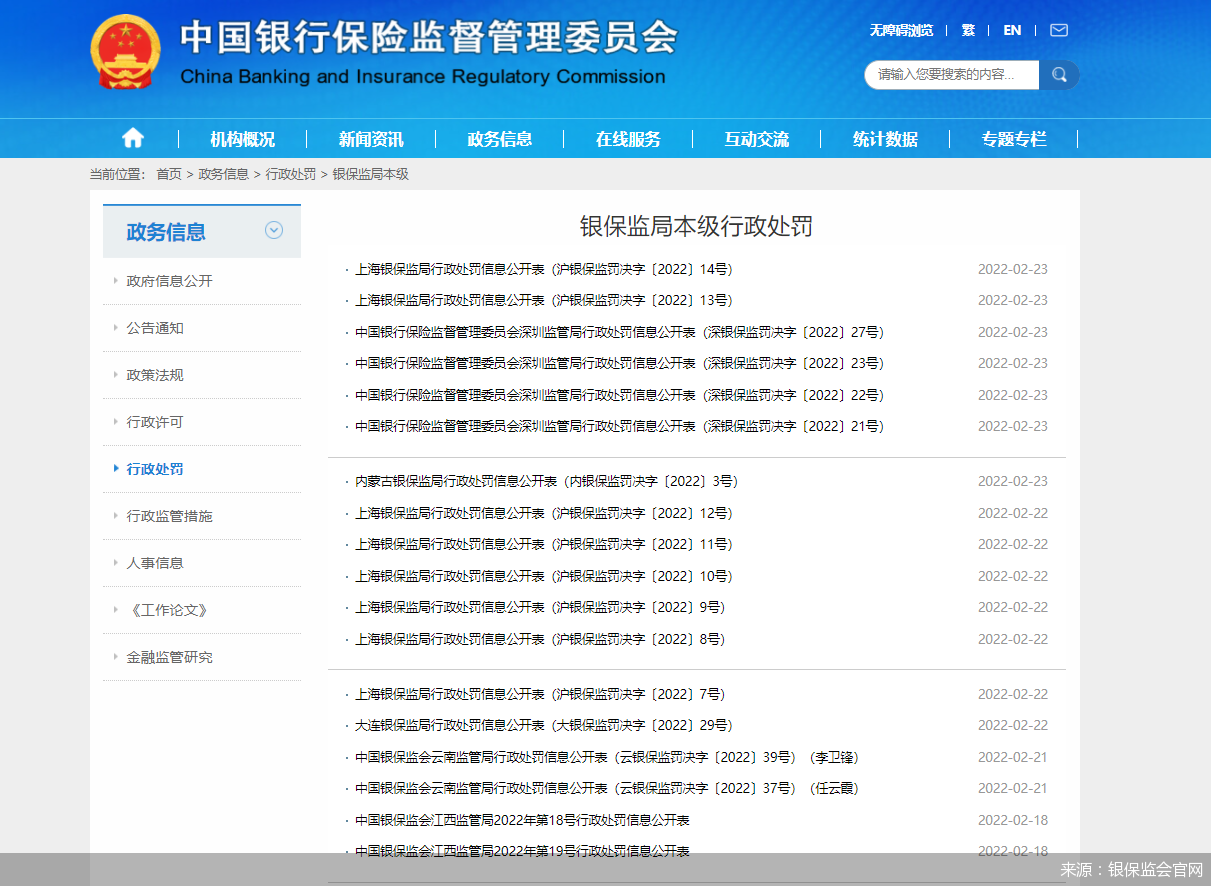1211x886 pixels.
Task: Open 互动交流 menu
Action: pyautogui.click(x=757, y=139)
